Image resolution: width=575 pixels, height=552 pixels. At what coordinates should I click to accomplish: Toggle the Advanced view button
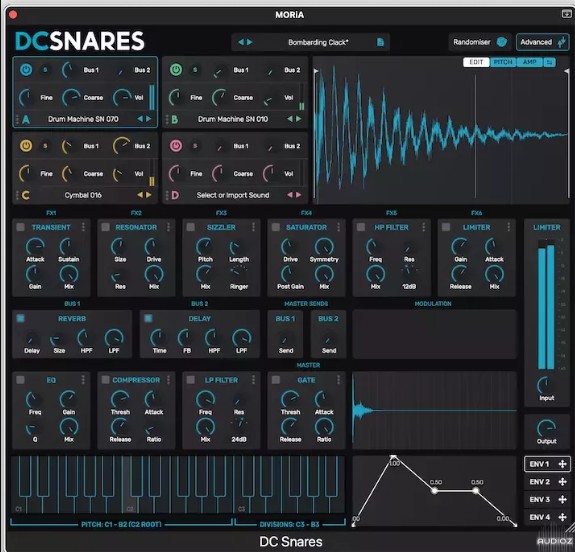[543, 42]
